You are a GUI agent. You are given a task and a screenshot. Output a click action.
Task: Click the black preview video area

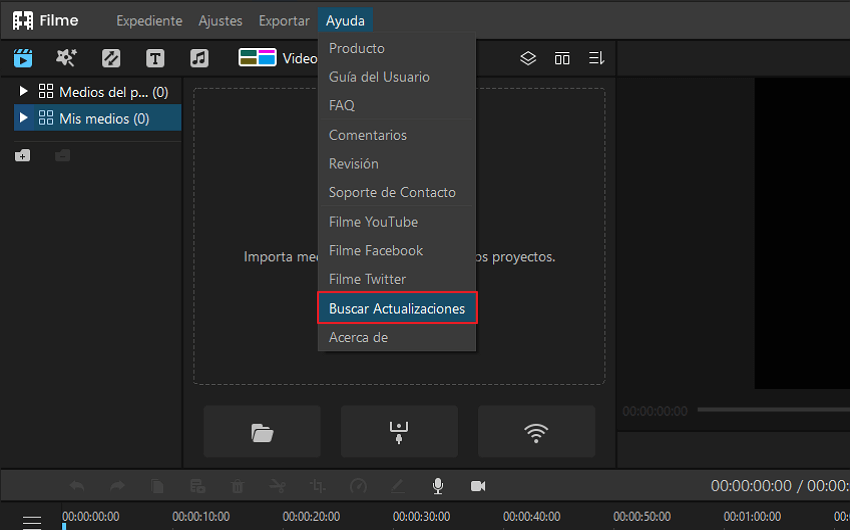point(802,233)
